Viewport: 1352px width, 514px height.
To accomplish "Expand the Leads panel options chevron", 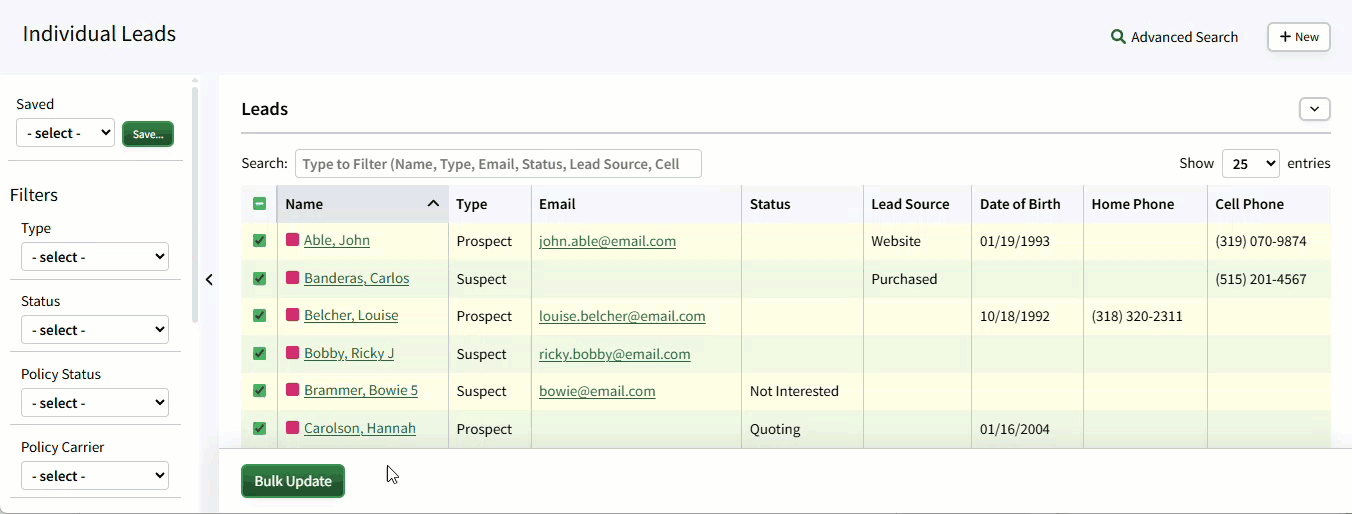I will [x=1315, y=109].
